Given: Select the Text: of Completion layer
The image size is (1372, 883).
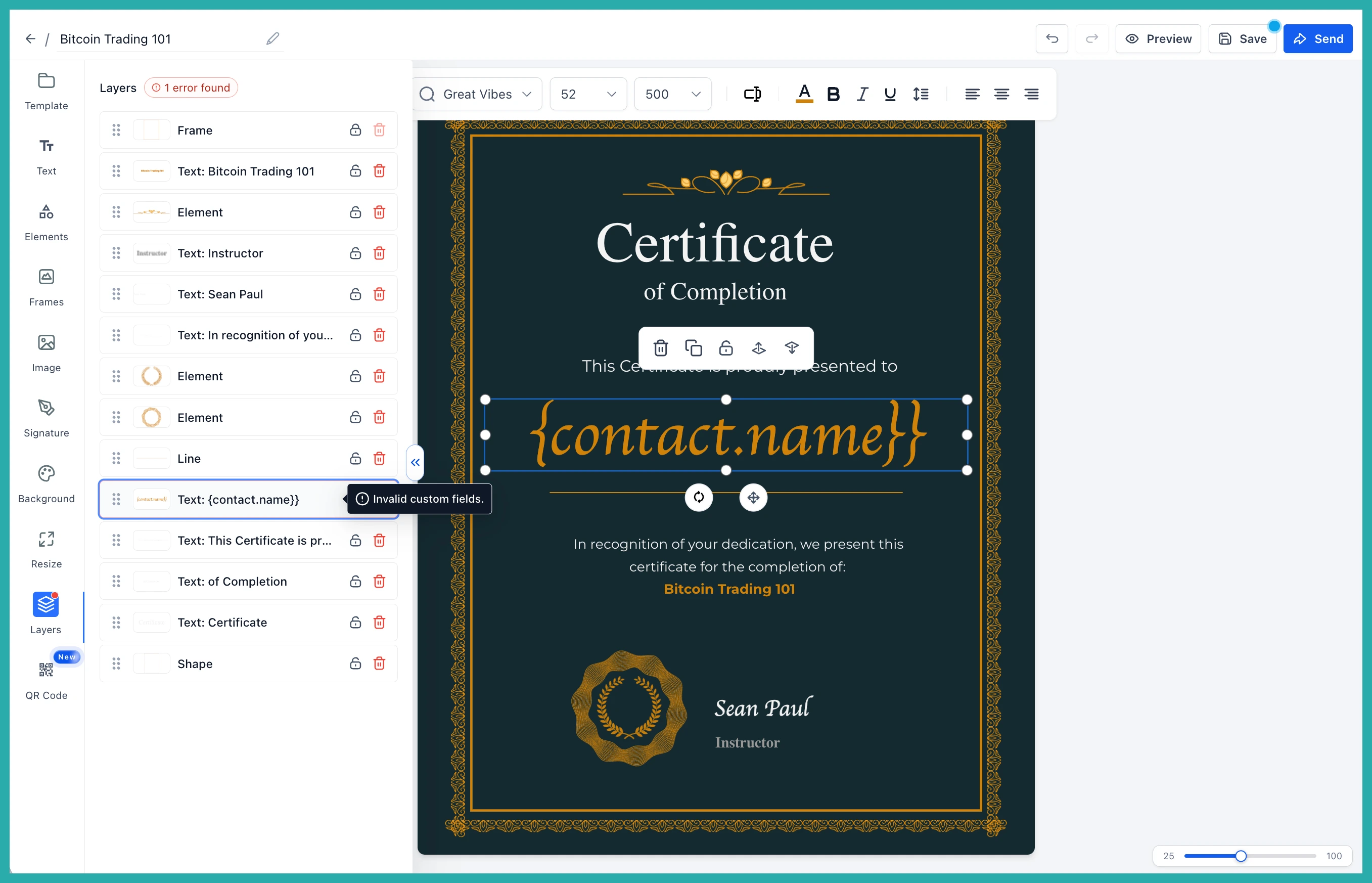Looking at the screenshot, I should pyautogui.click(x=248, y=582).
